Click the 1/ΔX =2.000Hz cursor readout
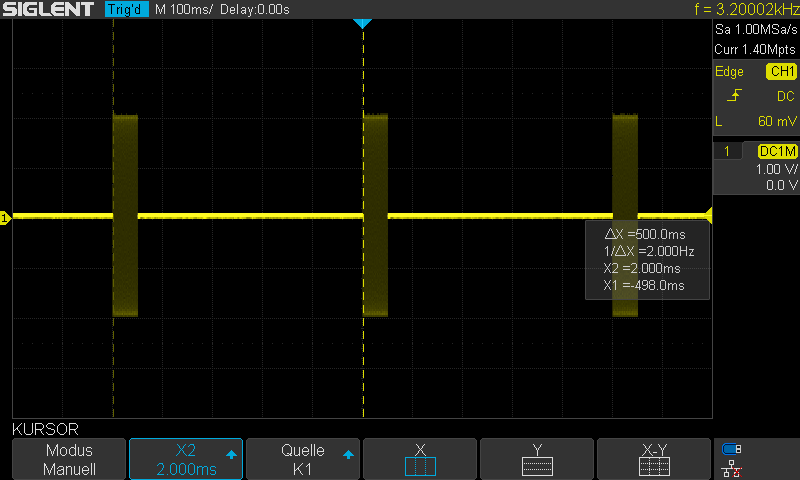800x480 pixels. pyautogui.click(x=649, y=251)
